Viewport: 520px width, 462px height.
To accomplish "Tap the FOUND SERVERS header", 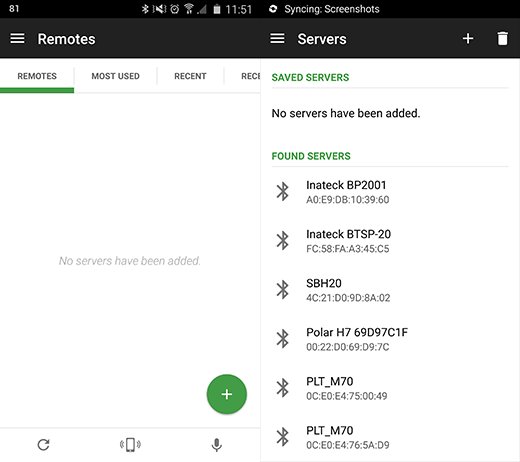I will point(311,156).
